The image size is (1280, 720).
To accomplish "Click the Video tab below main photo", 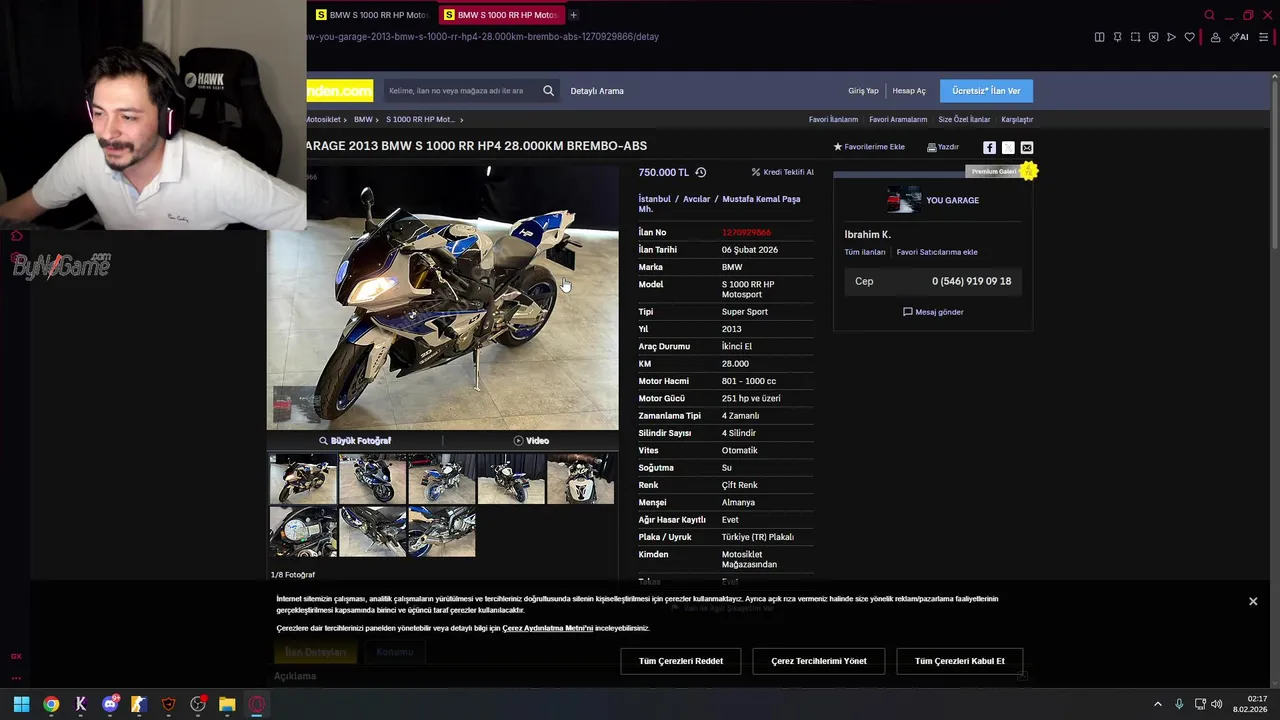I will coord(531,441).
